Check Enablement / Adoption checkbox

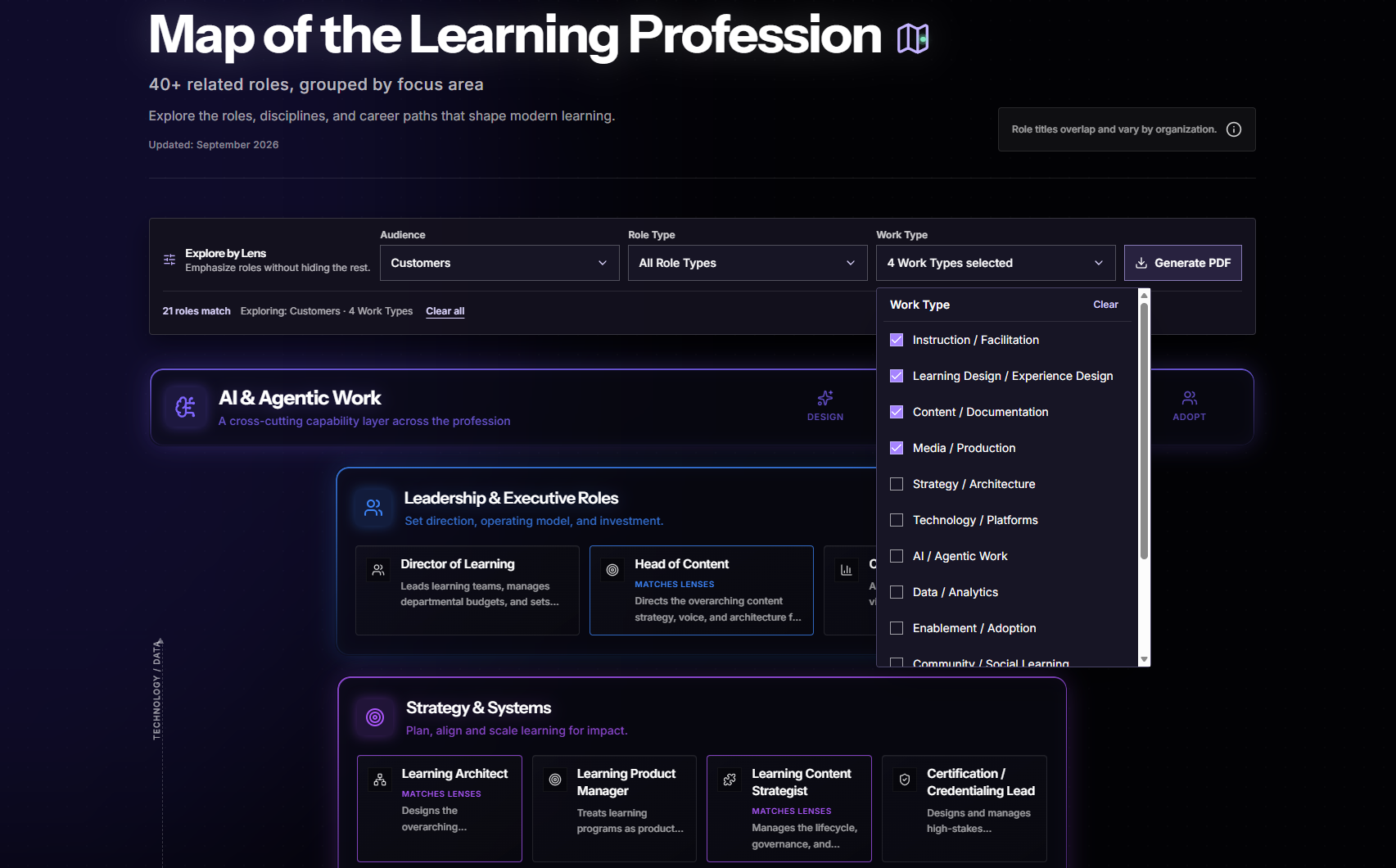tap(897, 628)
